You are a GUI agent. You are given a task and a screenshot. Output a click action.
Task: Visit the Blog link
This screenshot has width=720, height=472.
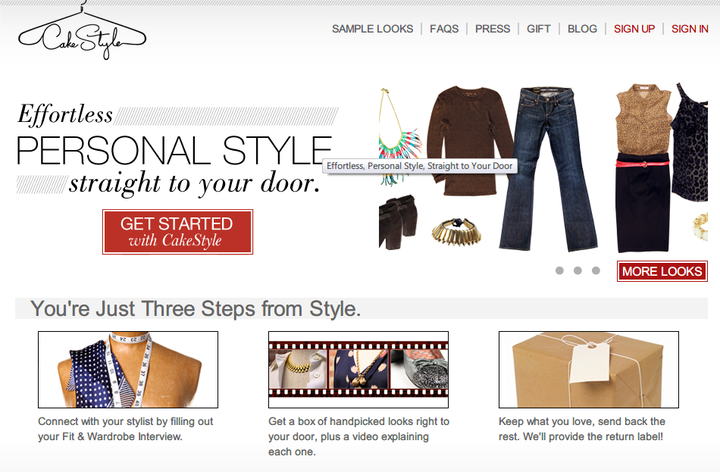pyautogui.click(x=582, y=29)
